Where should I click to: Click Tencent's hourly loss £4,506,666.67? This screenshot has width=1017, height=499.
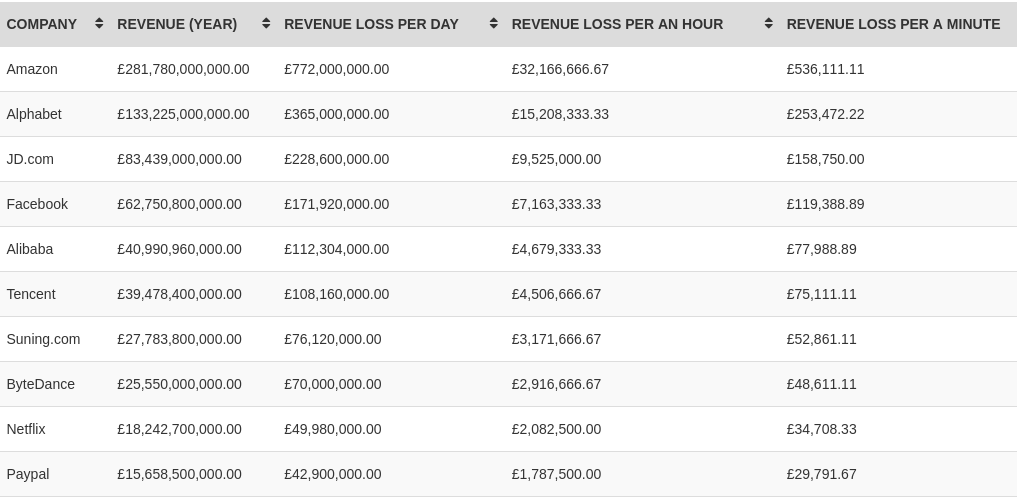click(556, 294)
